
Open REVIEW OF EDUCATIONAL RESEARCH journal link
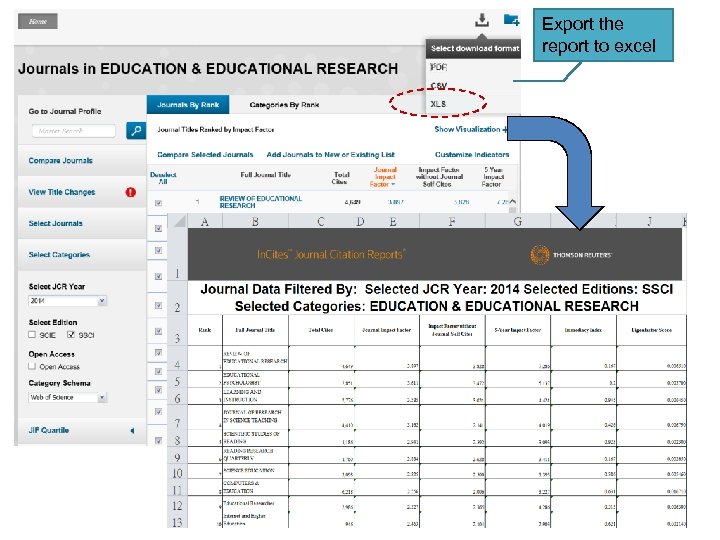260,202
